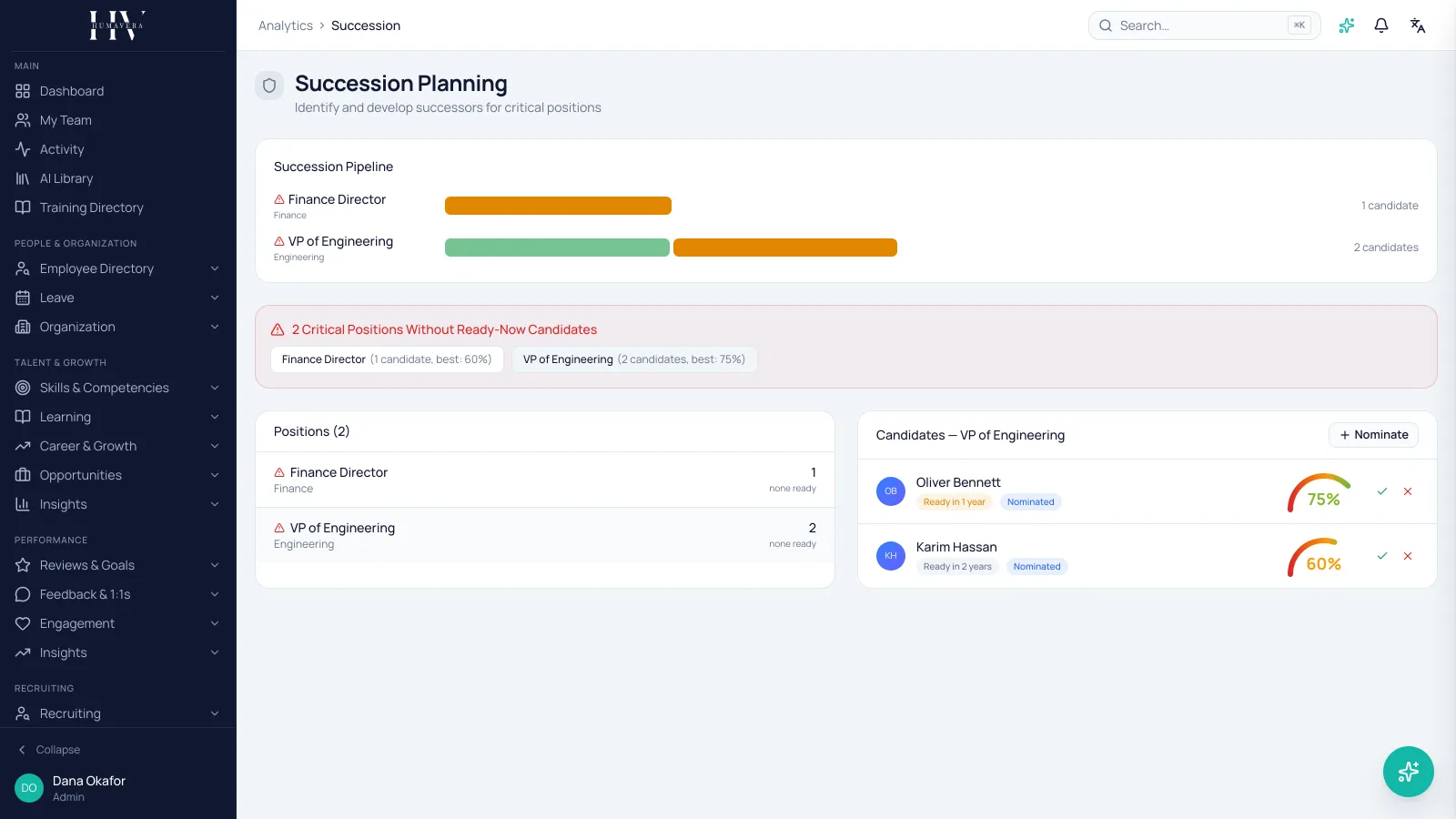
Task: Open the Activity pulse icon
Action: (23, 149)
